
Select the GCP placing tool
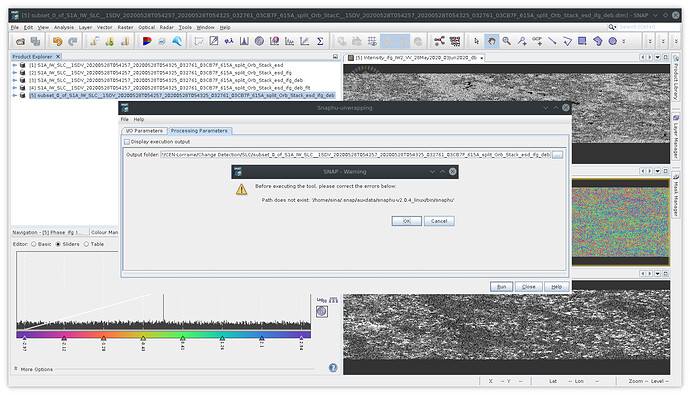coord(537,41)
